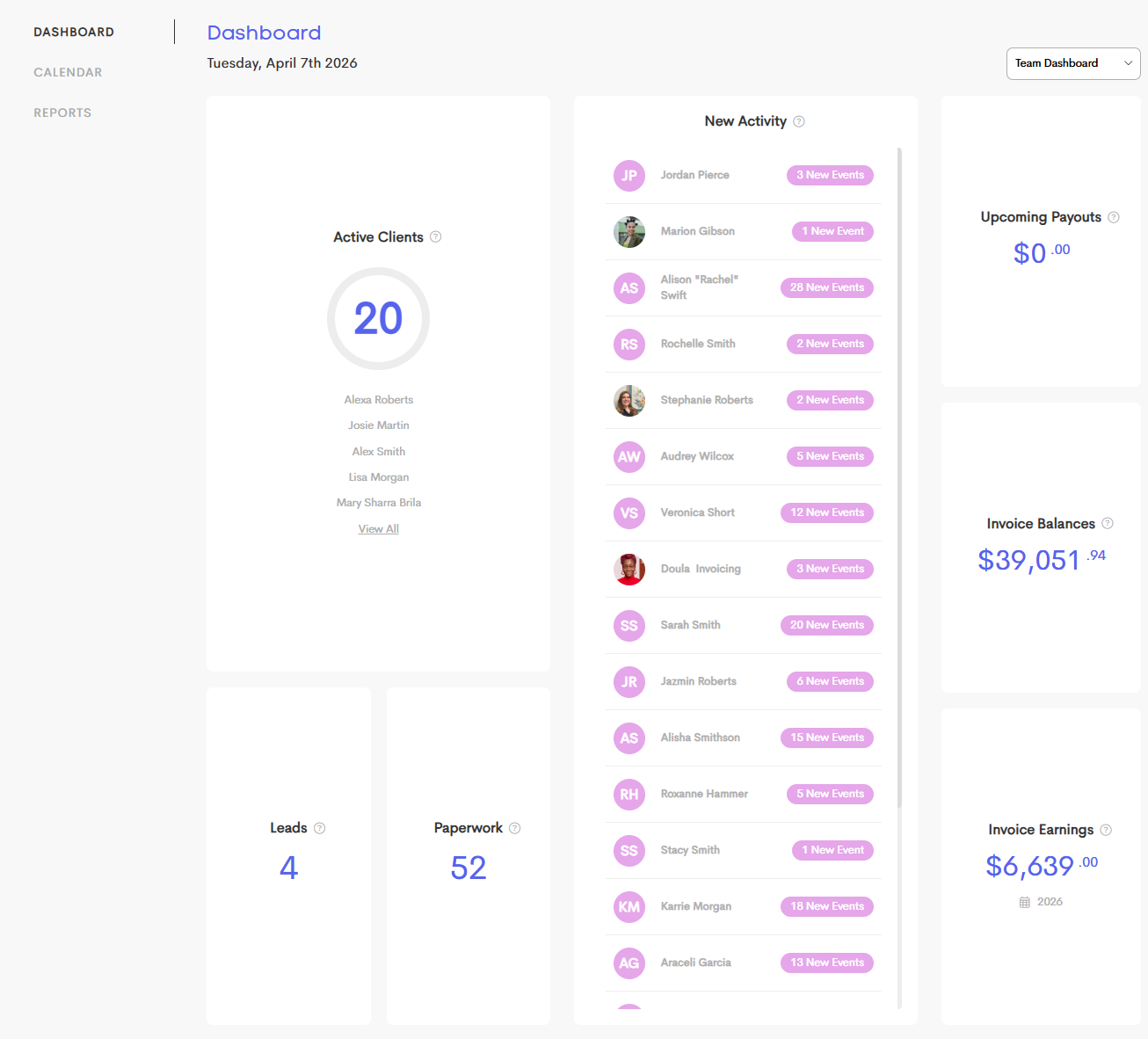Screen dimensions: 1148x1039
Task: Click Araceli Garcia's AG avatar
Action: (x=629, y=963)
